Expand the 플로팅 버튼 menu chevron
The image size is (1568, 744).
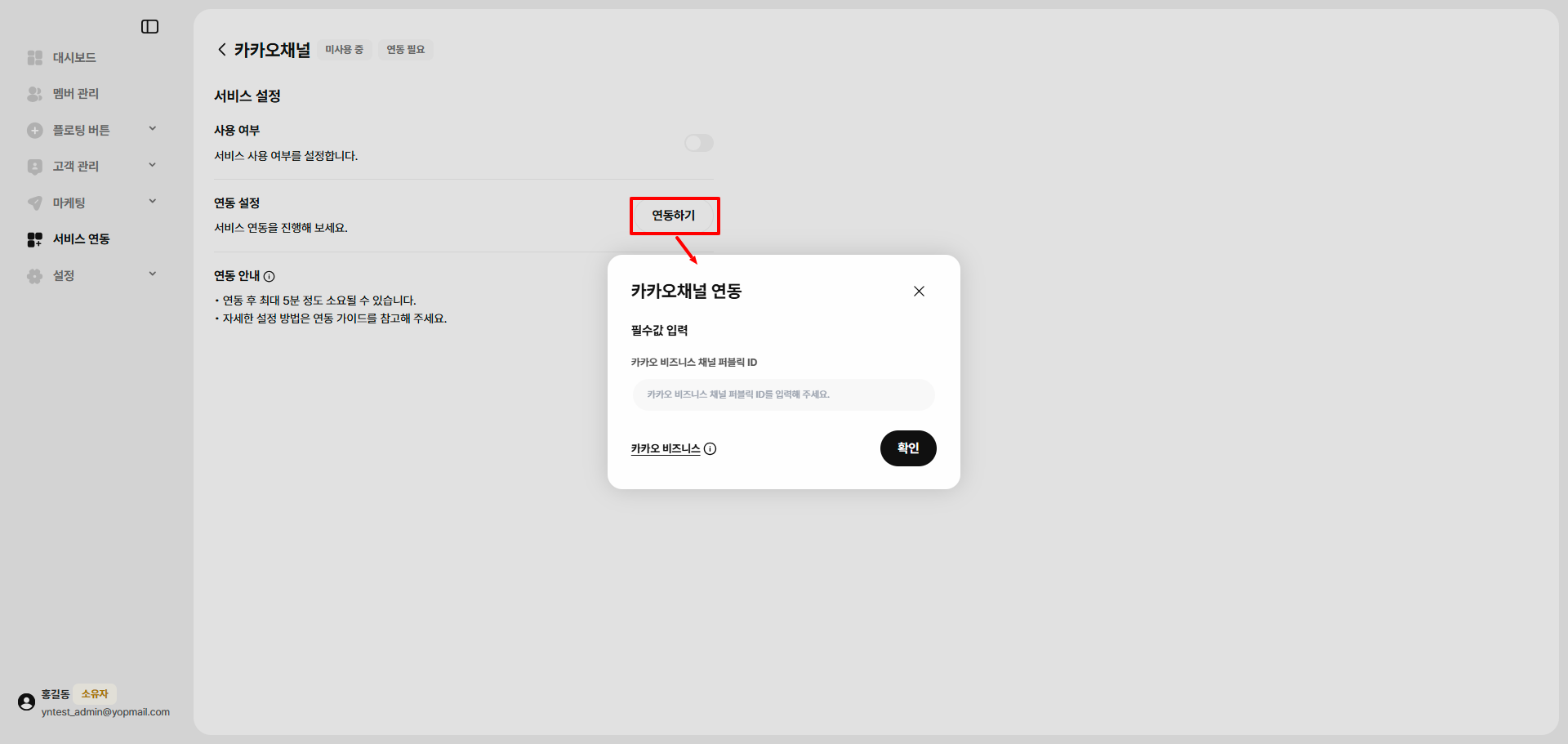tap(153, 129)
